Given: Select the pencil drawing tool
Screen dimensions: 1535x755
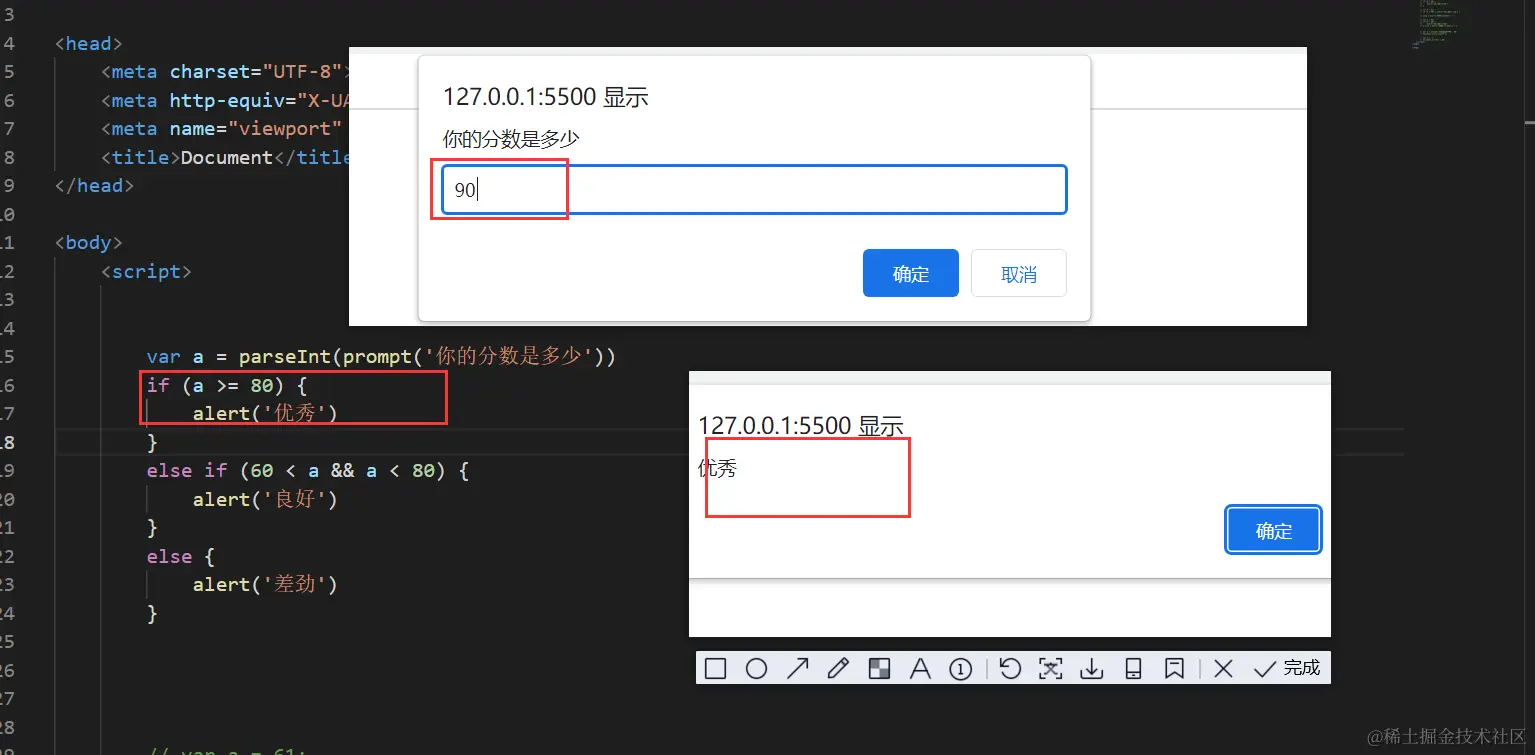Looking at the screenshot, I should [x=838, y=669].
